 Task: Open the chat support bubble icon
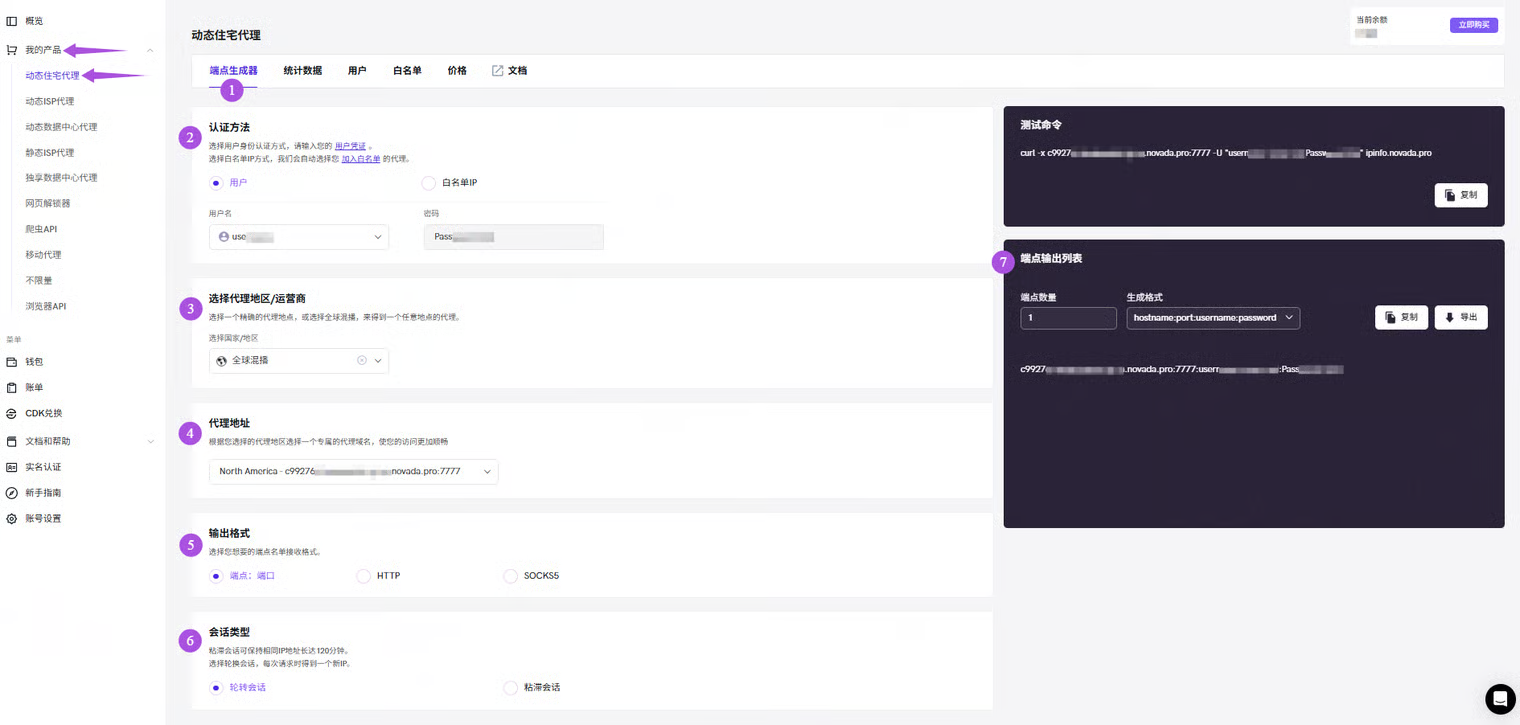click(1499, 698)
